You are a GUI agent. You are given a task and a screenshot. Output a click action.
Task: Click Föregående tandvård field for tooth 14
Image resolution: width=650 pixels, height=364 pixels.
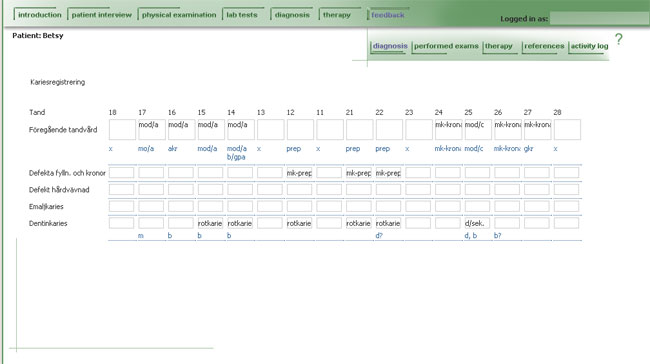click(241, 129)
